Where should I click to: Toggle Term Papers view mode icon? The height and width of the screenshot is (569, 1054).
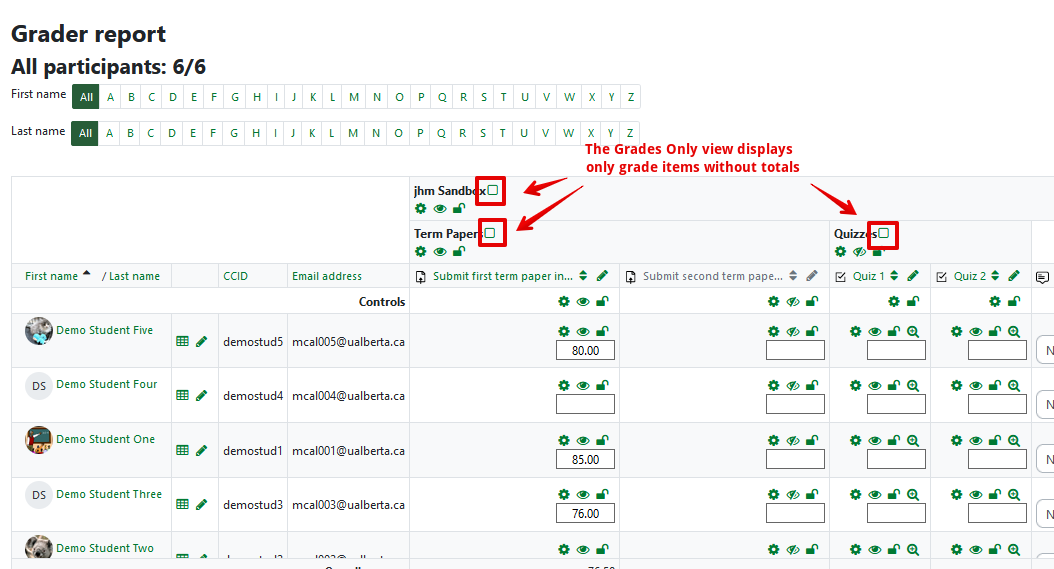[490, 233]
